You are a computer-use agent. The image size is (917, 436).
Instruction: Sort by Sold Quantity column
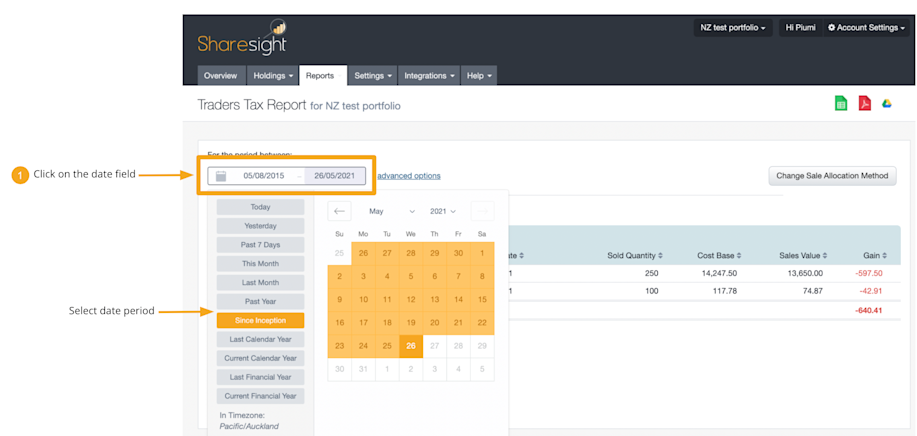pos(635,255)
